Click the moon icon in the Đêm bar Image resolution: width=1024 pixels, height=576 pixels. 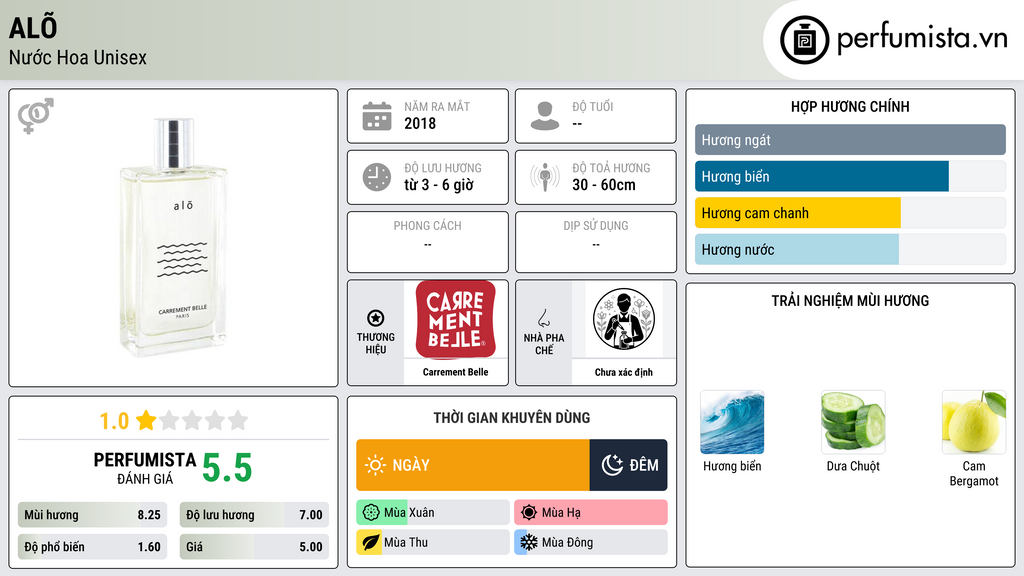[x=612, y=465]
